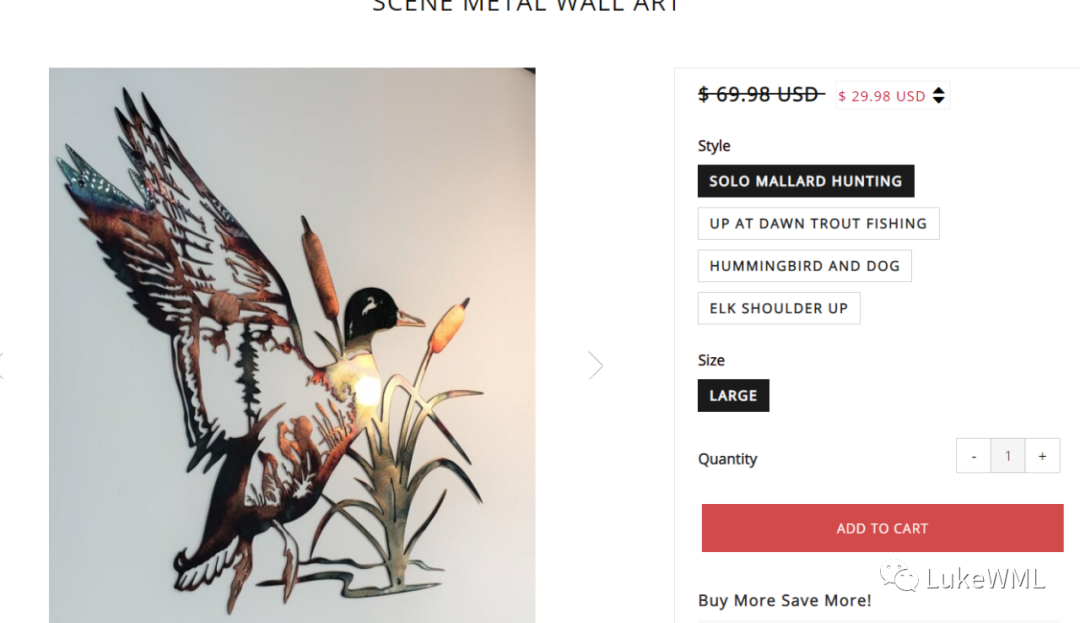Click the Quantity label
This screenshot has width=1080, height=623.
click(727, 459)
